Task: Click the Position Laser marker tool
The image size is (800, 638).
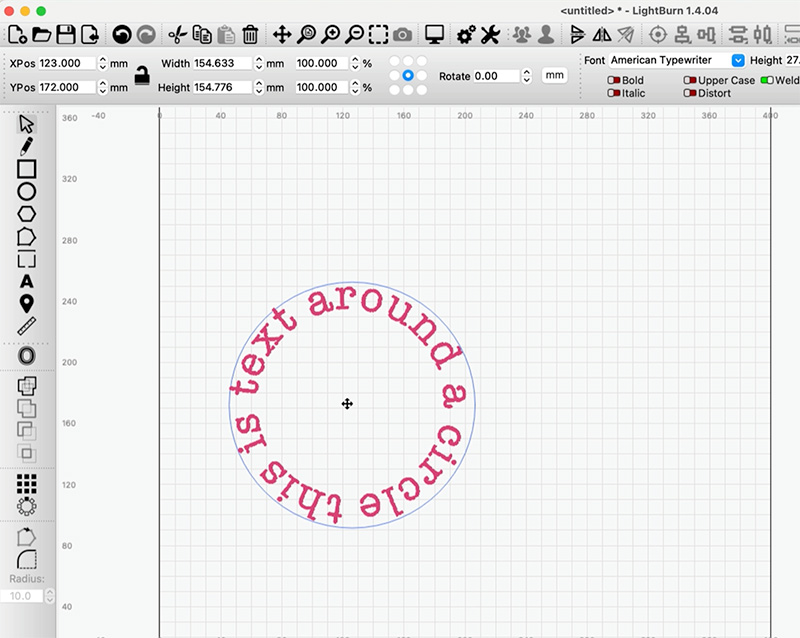Action: [x=27, y=304]
